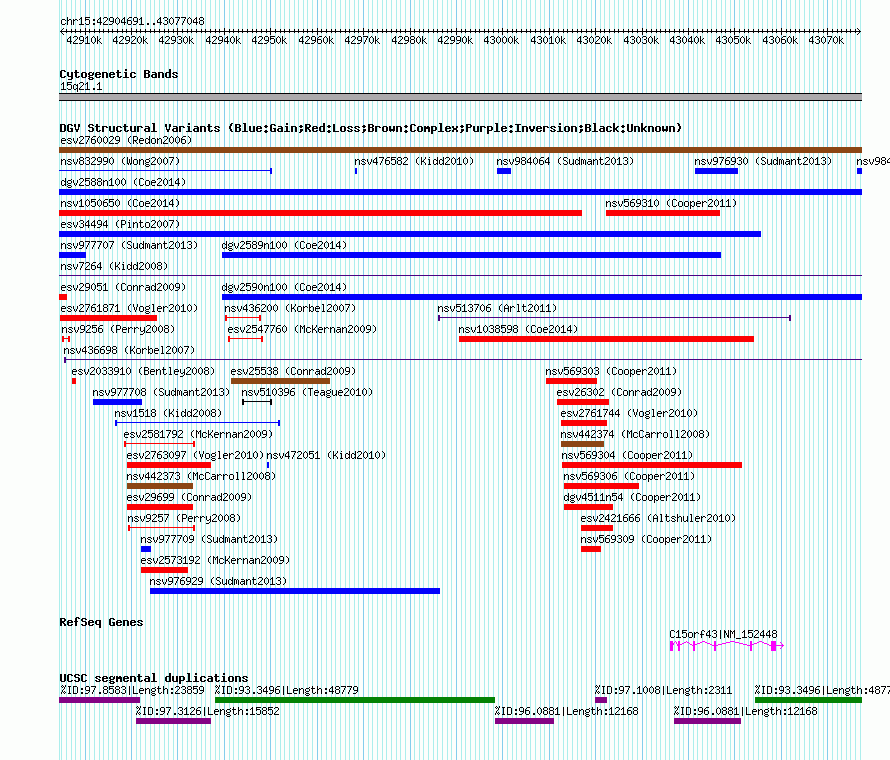Click esv2573192 (McKernan2009) label

pyautogui.click(x=215, y=560)
